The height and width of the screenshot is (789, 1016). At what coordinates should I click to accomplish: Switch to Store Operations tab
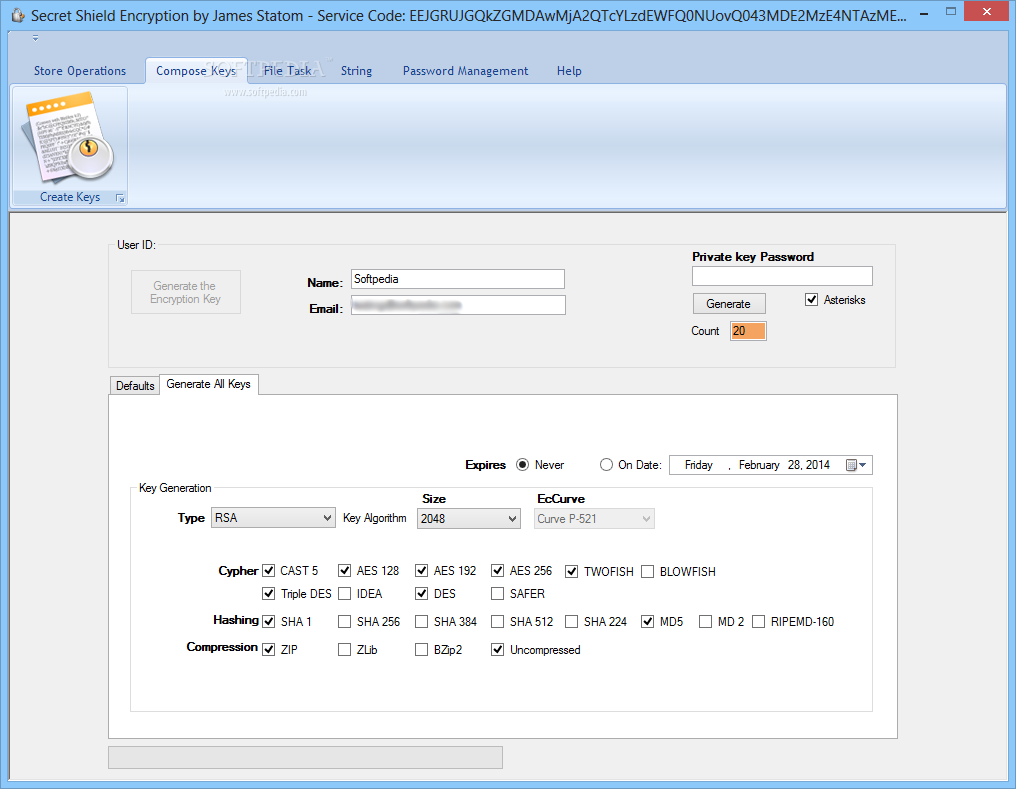[80, 71]
